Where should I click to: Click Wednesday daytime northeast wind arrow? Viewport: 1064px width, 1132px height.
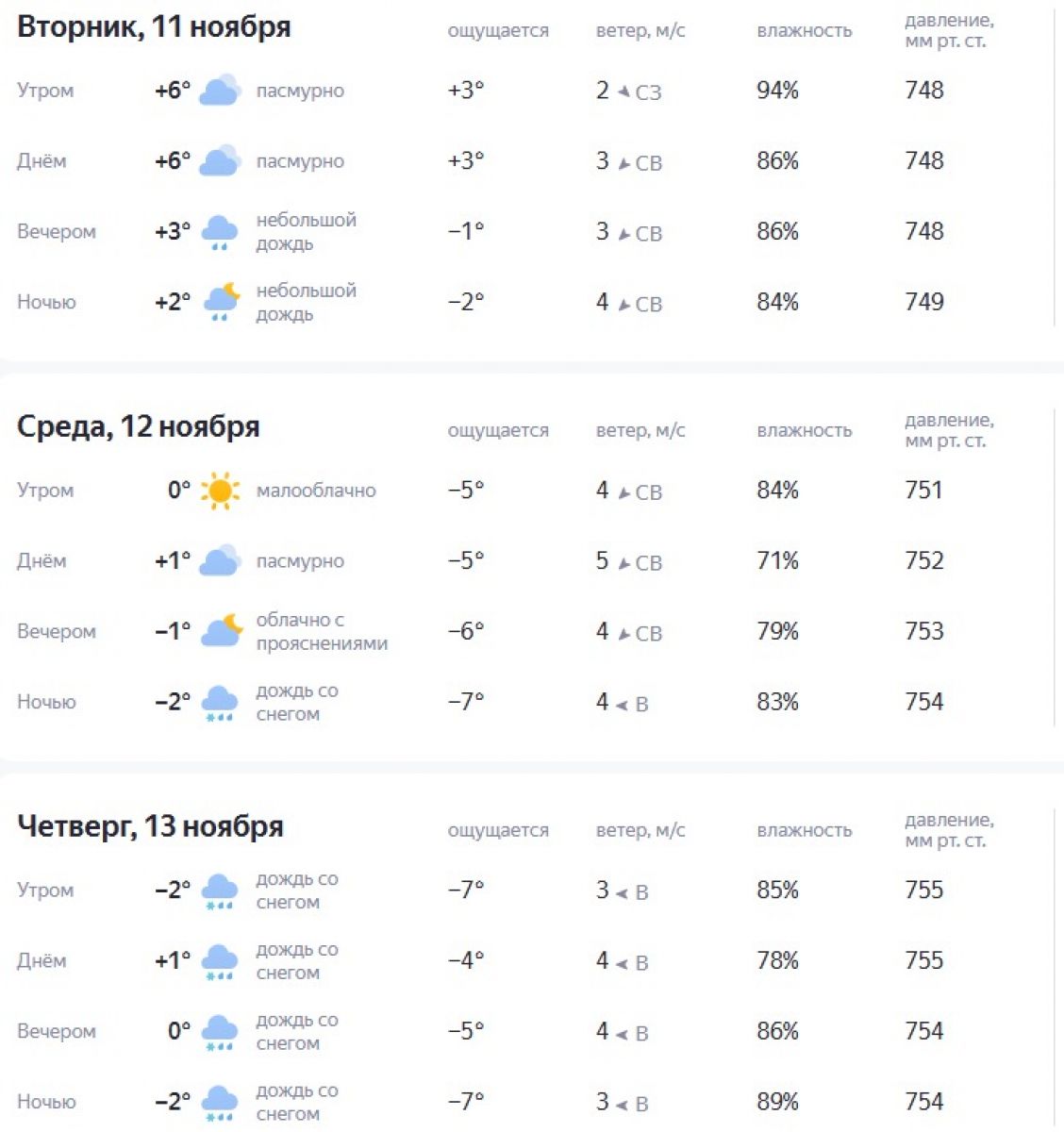pos(623,562)
